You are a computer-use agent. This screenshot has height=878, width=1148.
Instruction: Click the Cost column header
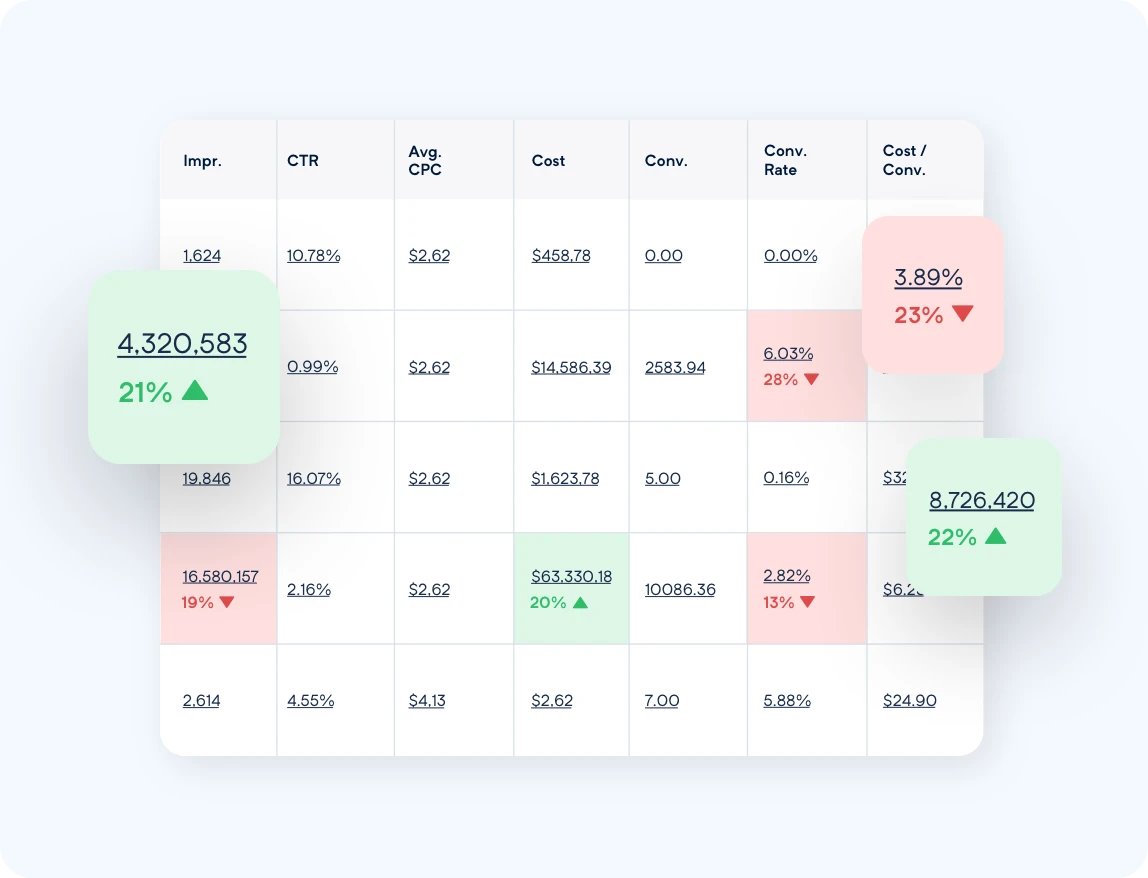pyautogui.click(x=548, y=161)
